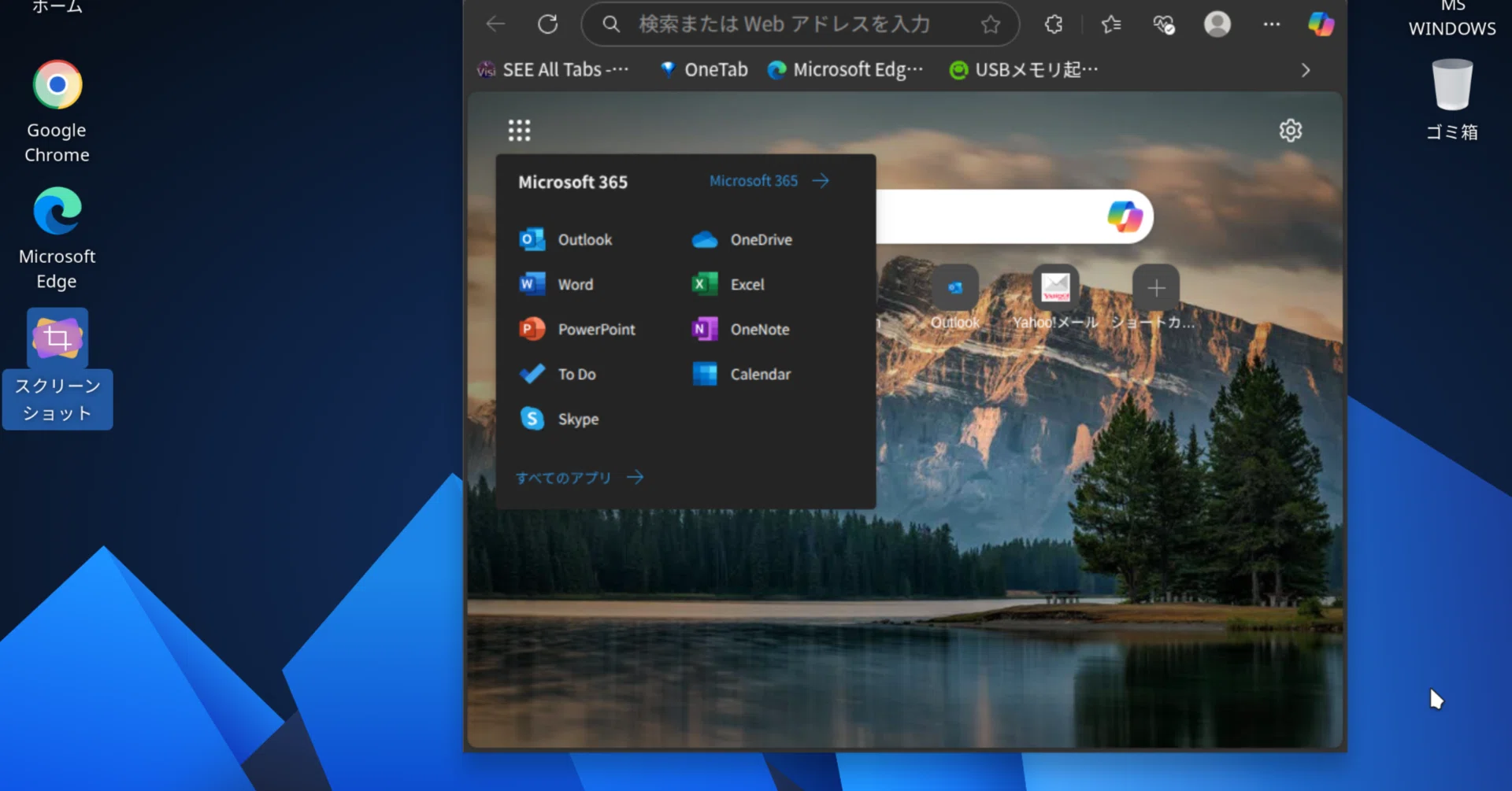Click すべてのアプリ link
The image size is (1512, 791).
click(x=580, y=477)
